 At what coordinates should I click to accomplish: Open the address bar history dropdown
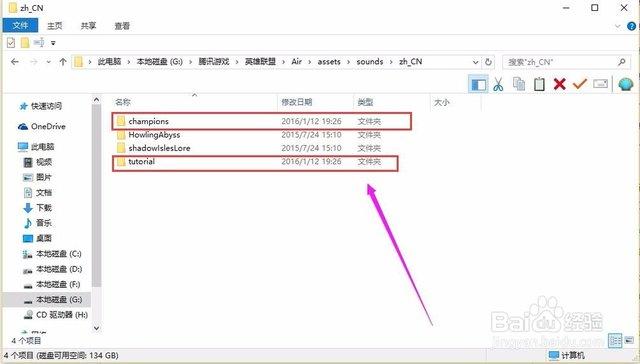[475, 62]
